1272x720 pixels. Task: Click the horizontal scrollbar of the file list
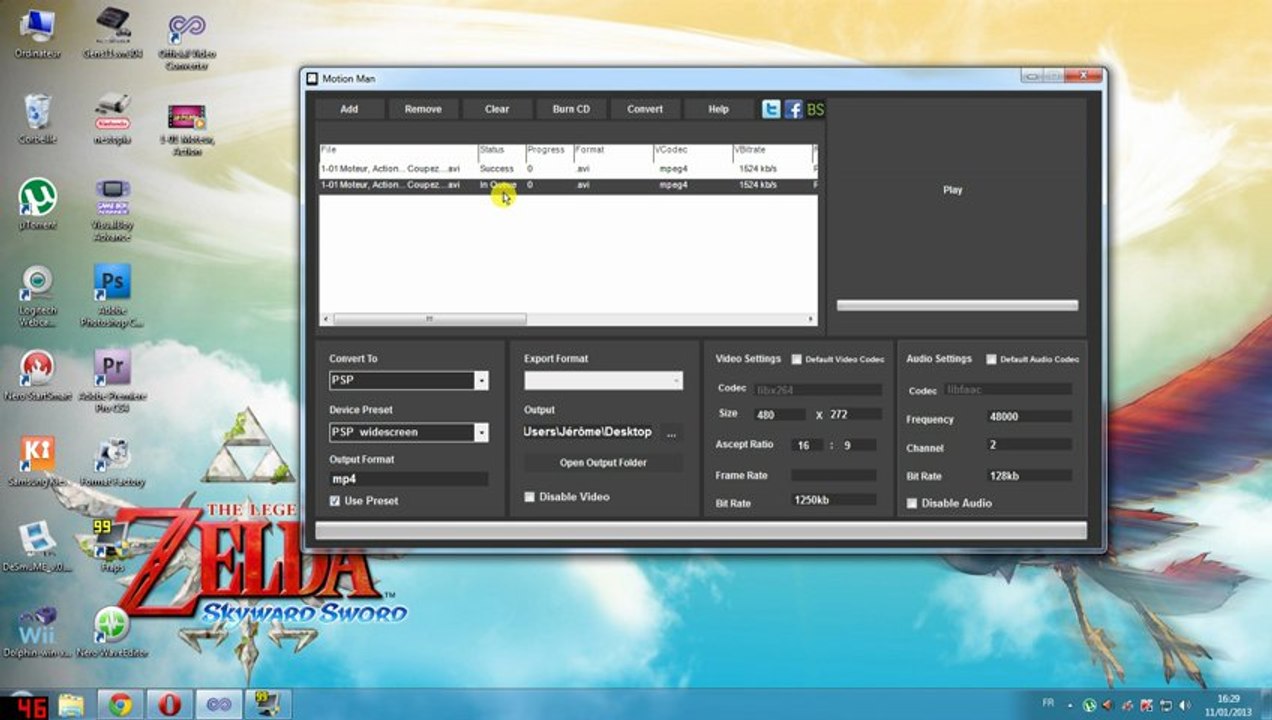point(430,319)
